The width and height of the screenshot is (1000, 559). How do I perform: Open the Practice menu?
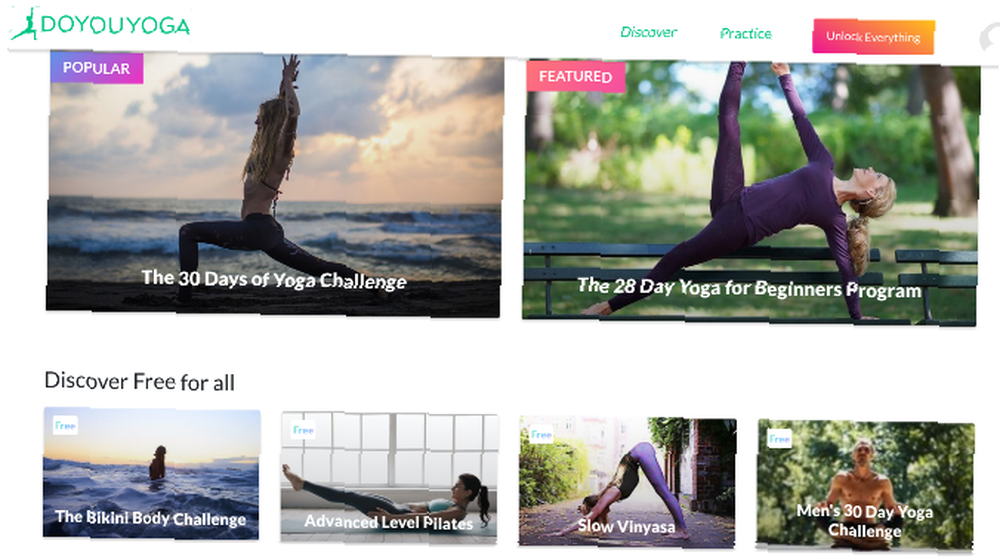[746, 34]
